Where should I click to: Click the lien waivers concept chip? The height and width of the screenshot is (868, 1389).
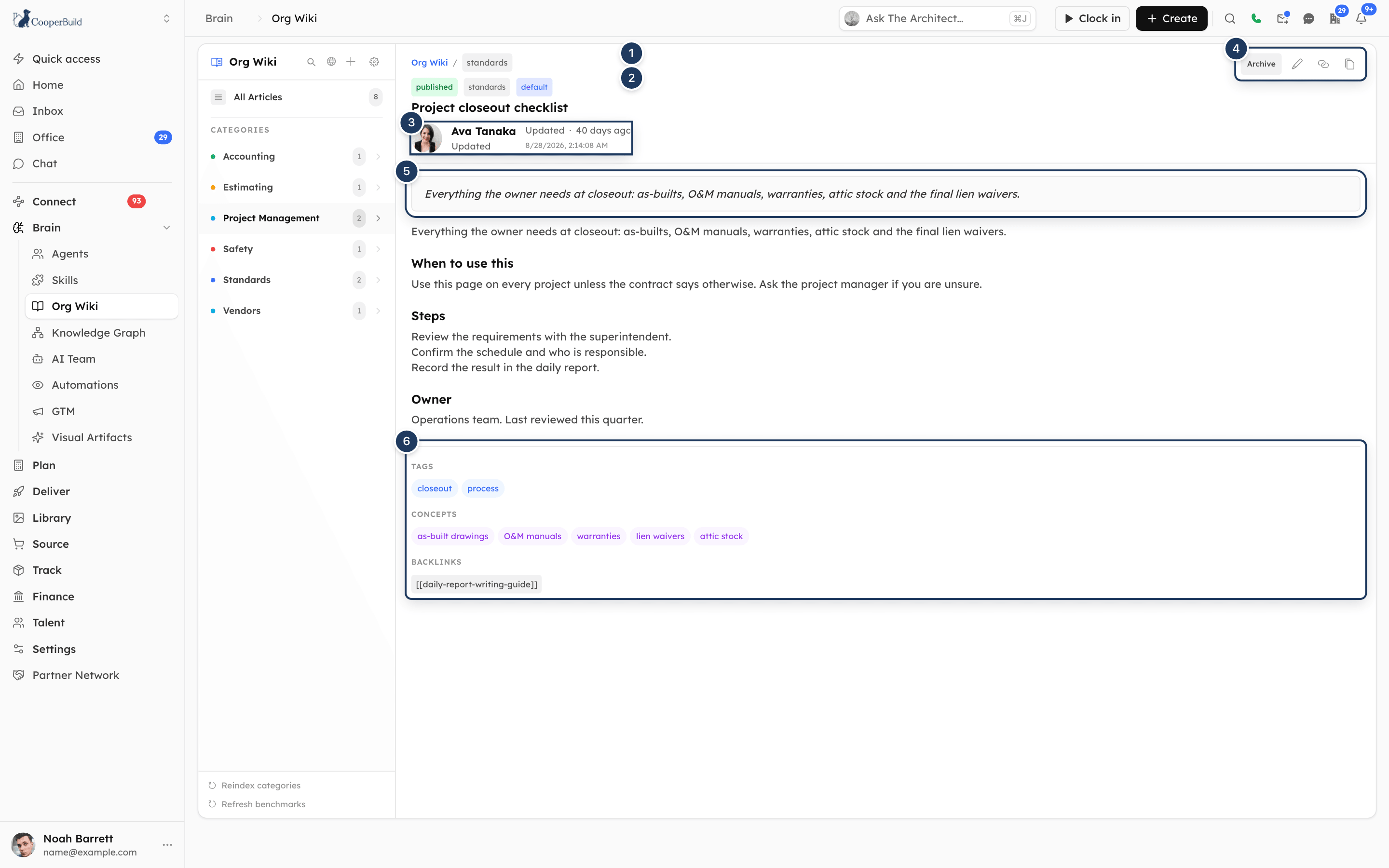pyautogui.click(x=660, y=536)
